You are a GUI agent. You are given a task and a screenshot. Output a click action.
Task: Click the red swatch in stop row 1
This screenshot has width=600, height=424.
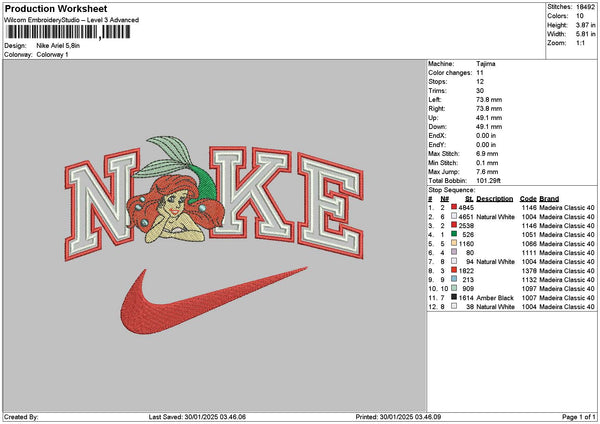pos(454,207)
